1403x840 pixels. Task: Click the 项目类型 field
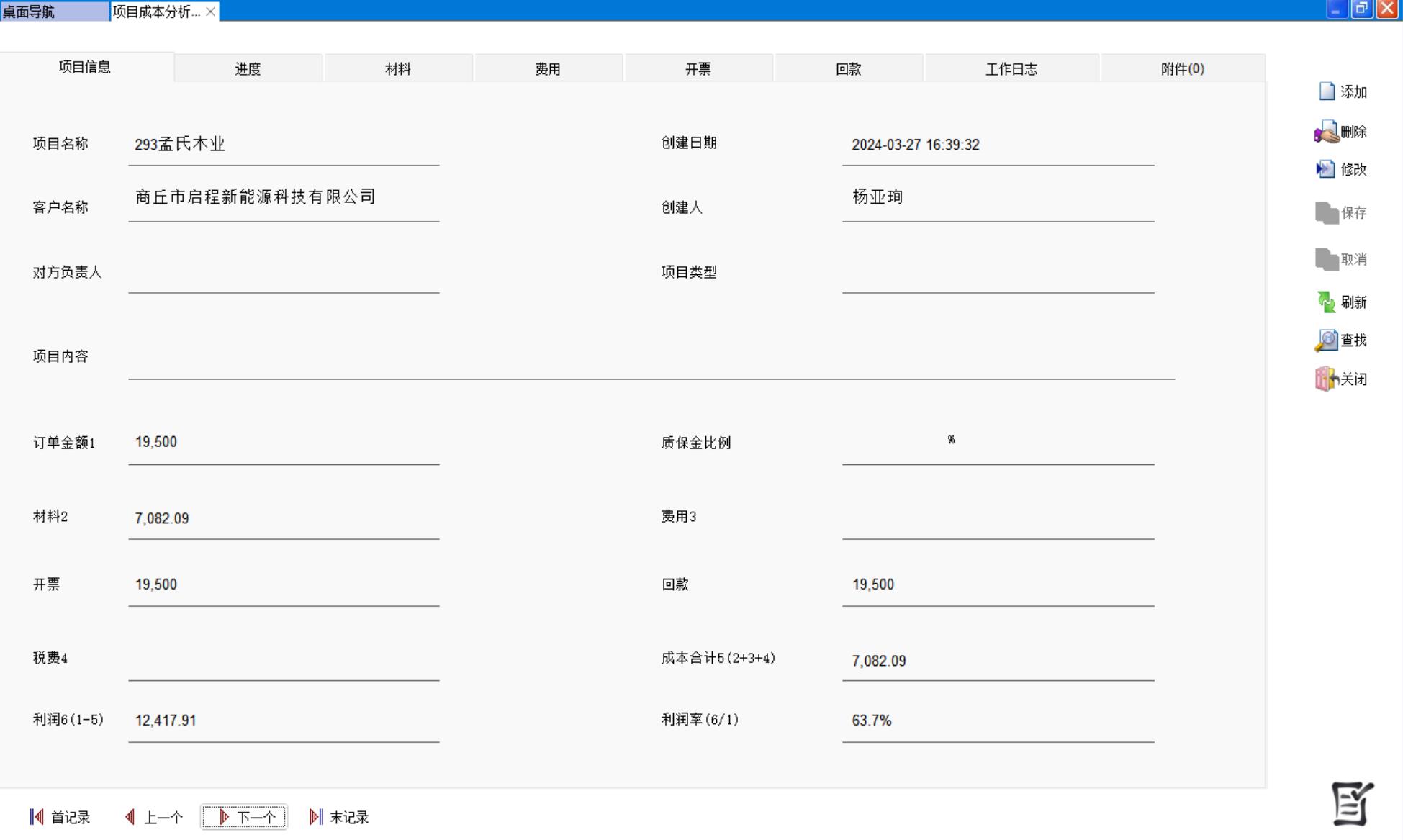pos(997,276)
